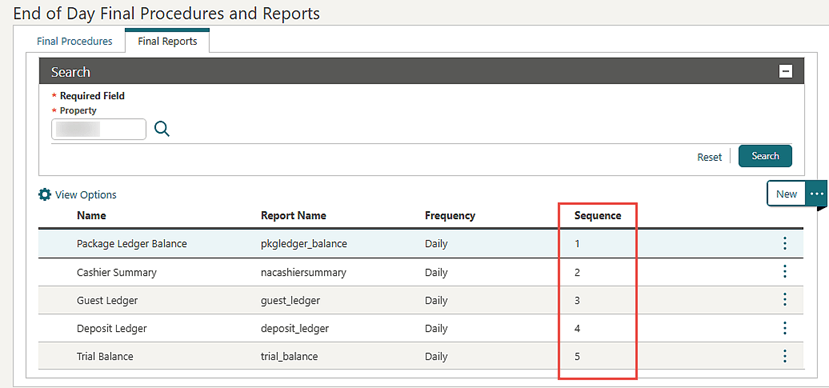This screenshot has width=829, height=388.
Task: Select the Deposit Ledger name cell
Action: [x=112, y=328]
